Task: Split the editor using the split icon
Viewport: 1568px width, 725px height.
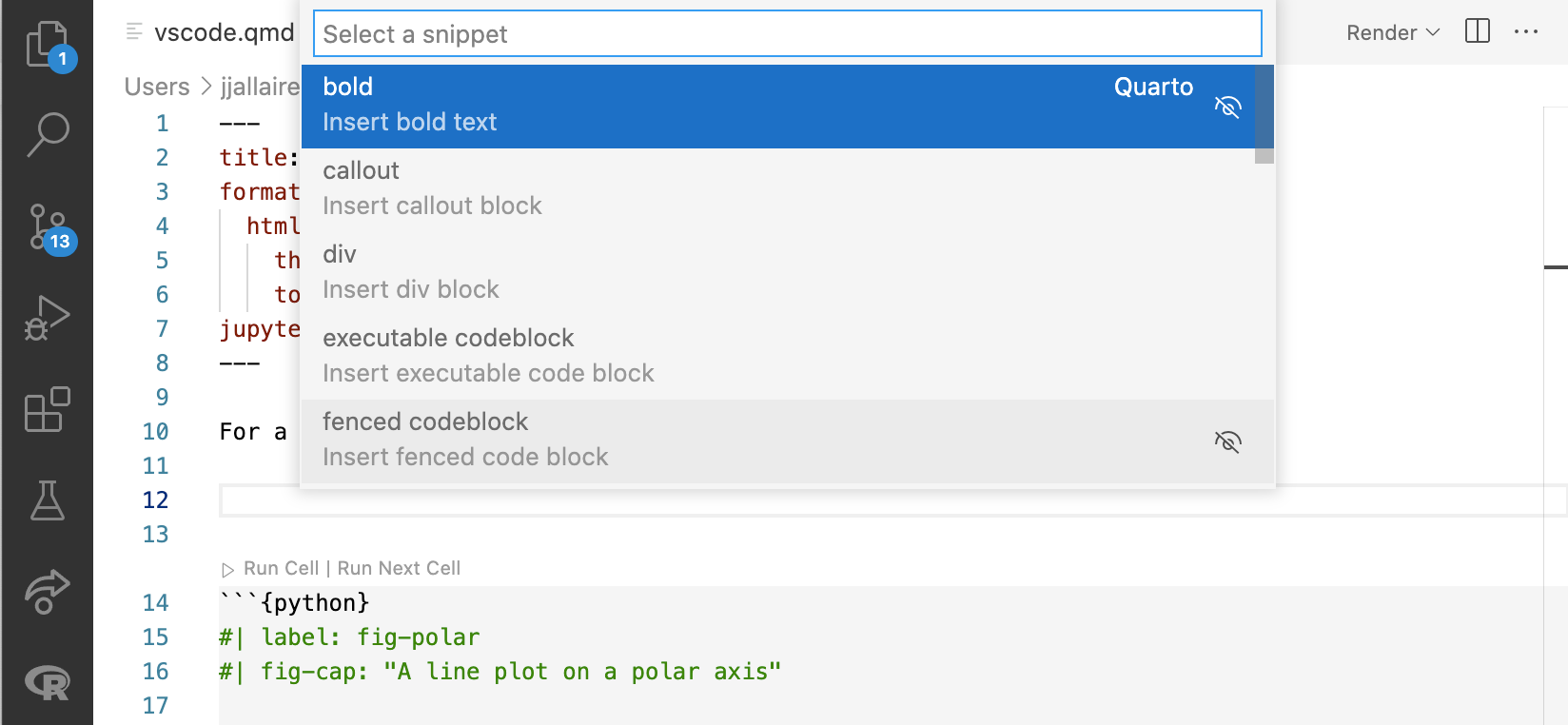Action: tap(1477, 31)
